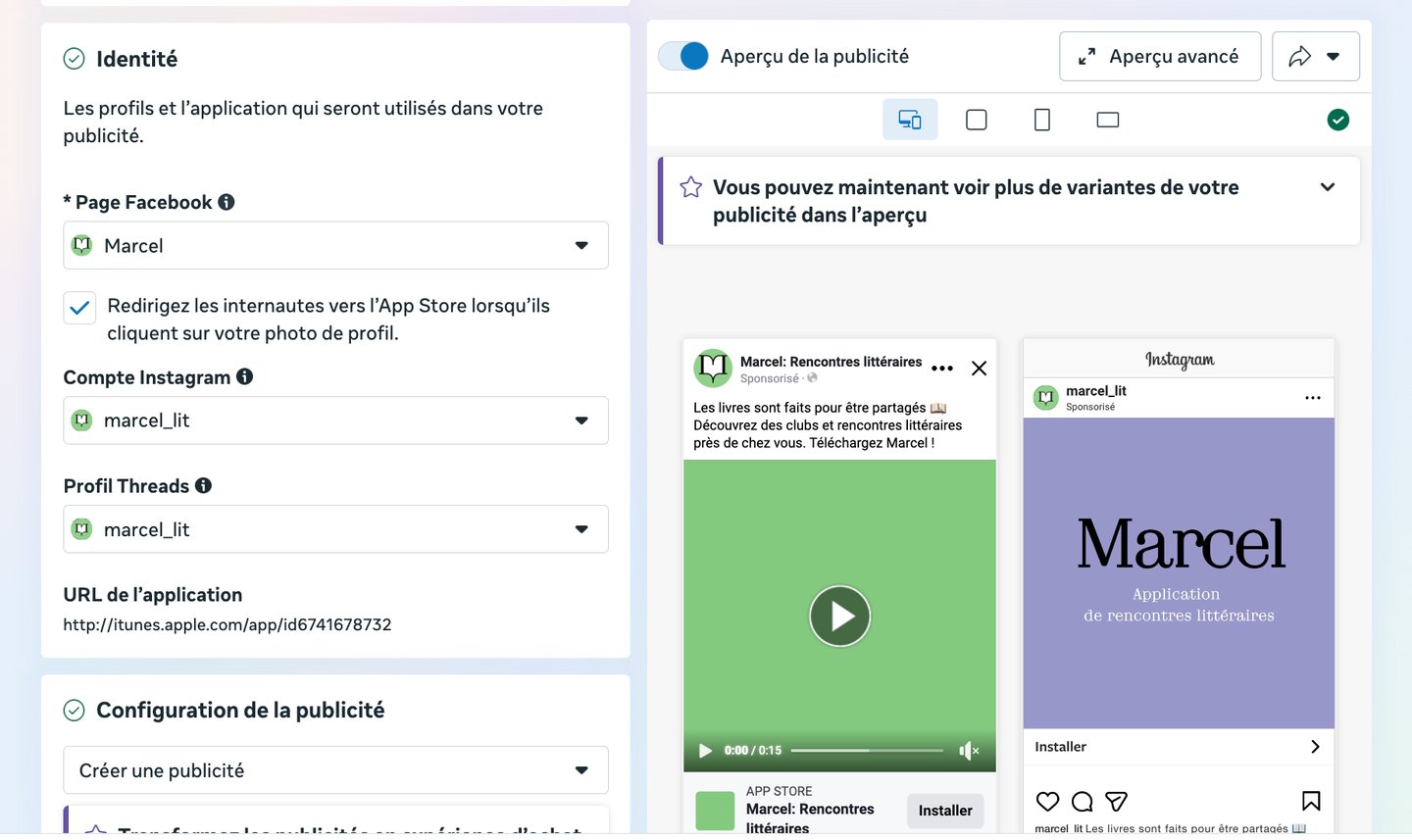Click the Identité green check icon

75,59
